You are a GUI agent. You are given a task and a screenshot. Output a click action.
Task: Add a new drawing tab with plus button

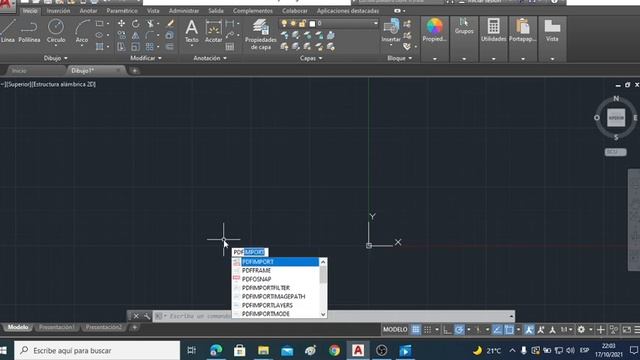click(135, 71)
